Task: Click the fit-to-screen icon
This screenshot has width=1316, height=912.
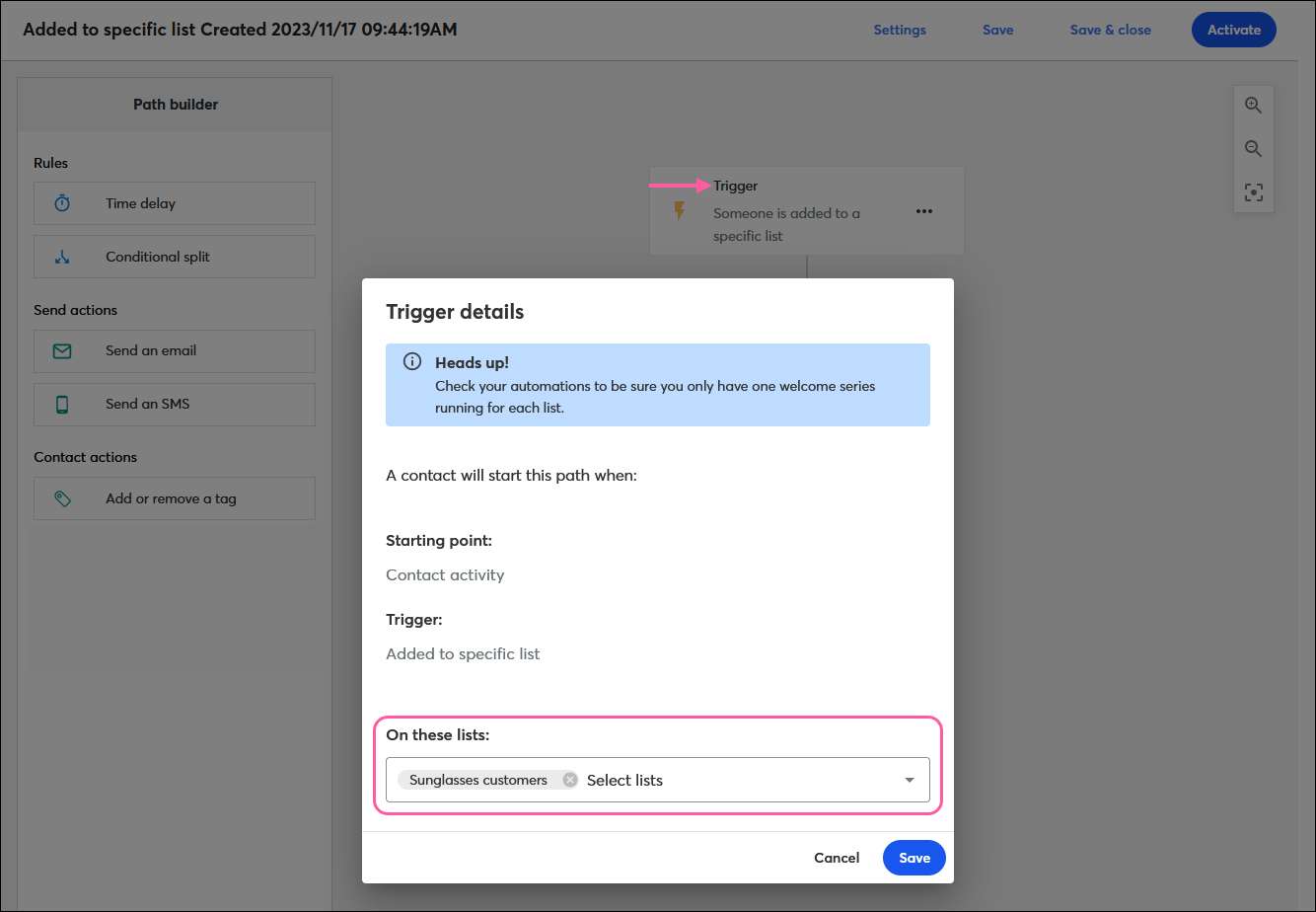Action: tap(1253, 192)
